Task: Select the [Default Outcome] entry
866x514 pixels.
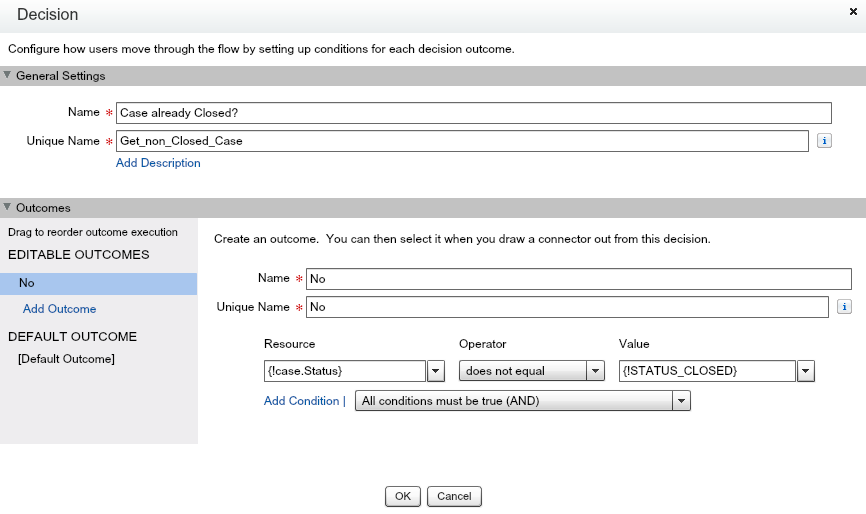Action: click(x=66, y=359)
